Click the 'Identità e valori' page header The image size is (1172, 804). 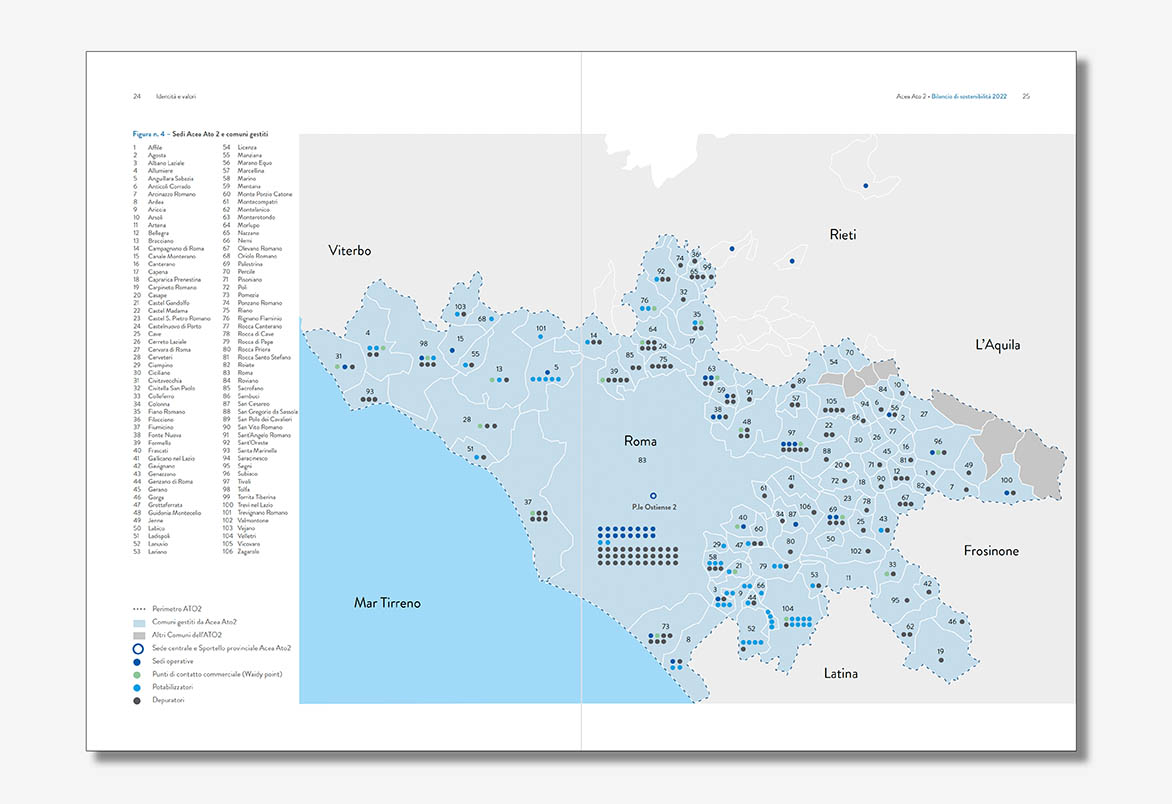tap(176, 96)
